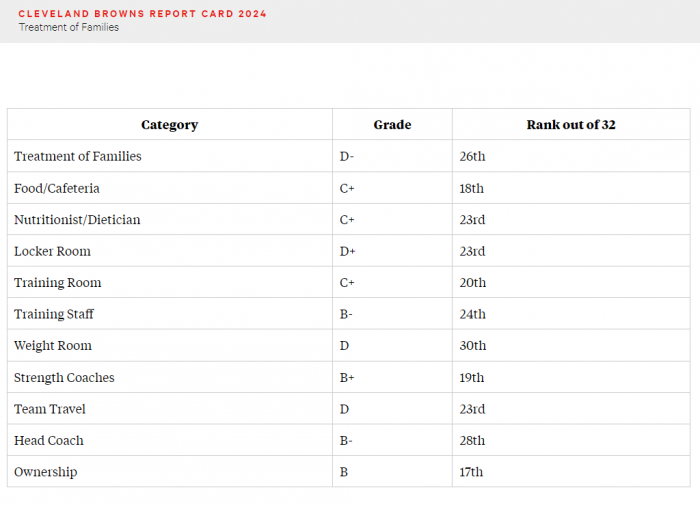Select the Training Staff category cell

[170, 314]
